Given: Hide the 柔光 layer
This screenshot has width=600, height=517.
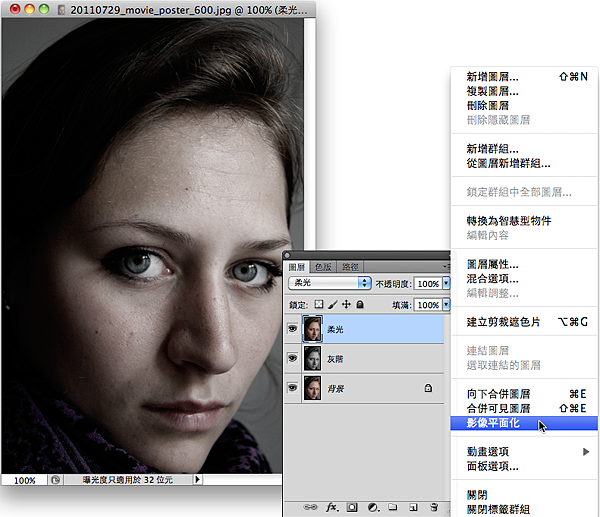Looking at the screenshot, I should click(293, 327).
